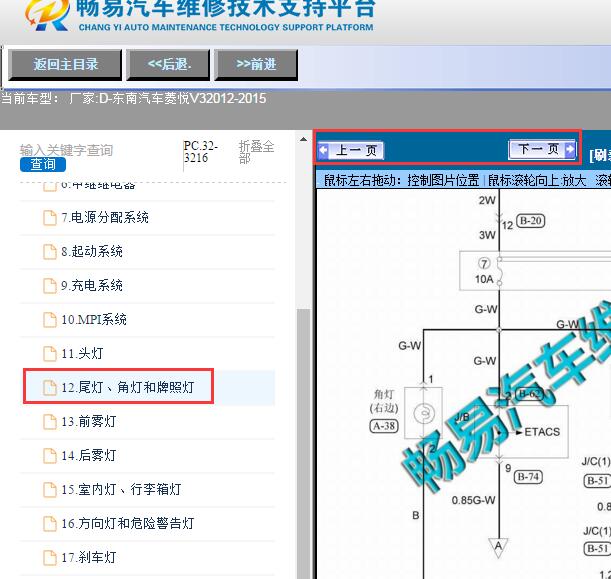Click the 角灯(右边) lamp symbol
611x579 pixels.
(424, 413)
